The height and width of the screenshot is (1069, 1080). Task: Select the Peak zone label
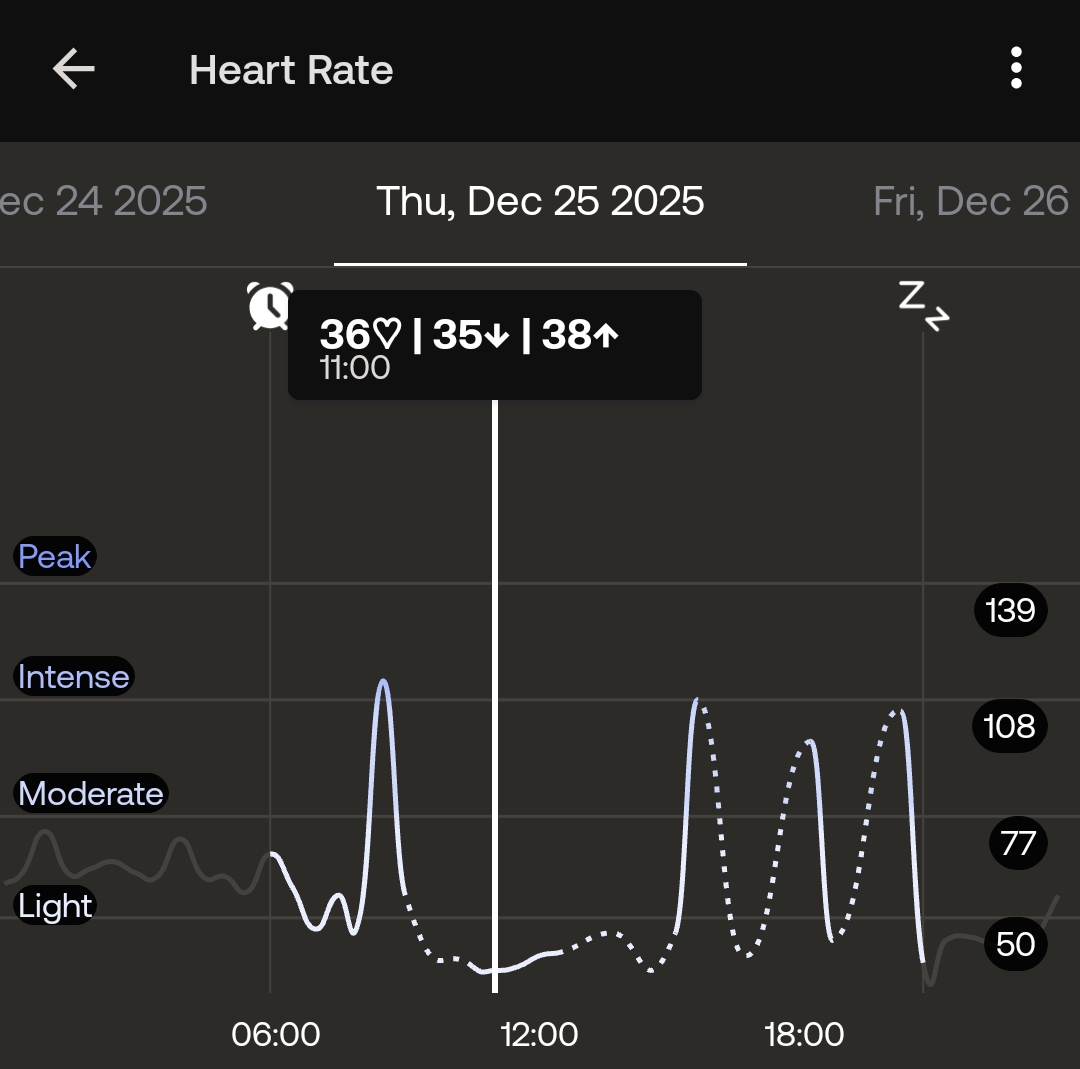coord(54,556)
